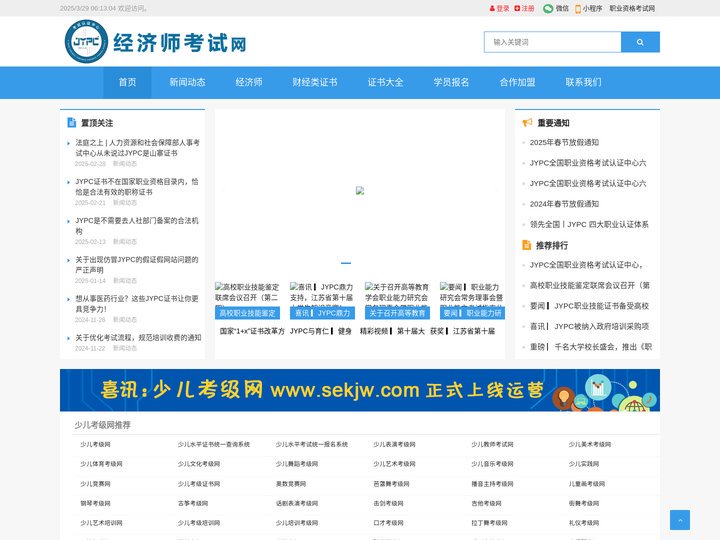Open the 奥数竞赛网 link
This screenshot has width=720, height=540.
click(x=291, y=484)
